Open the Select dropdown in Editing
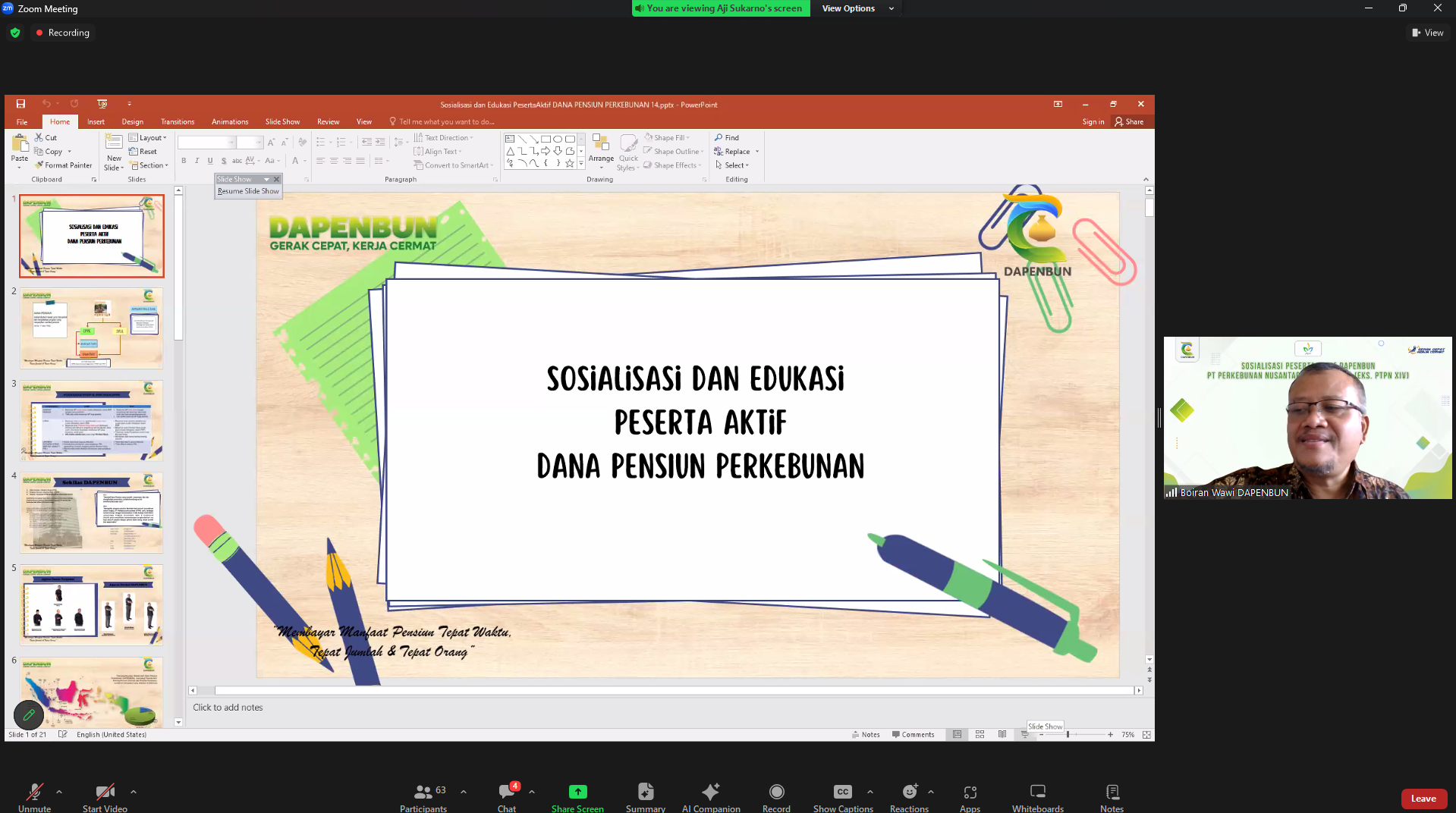 pos(732,165)
